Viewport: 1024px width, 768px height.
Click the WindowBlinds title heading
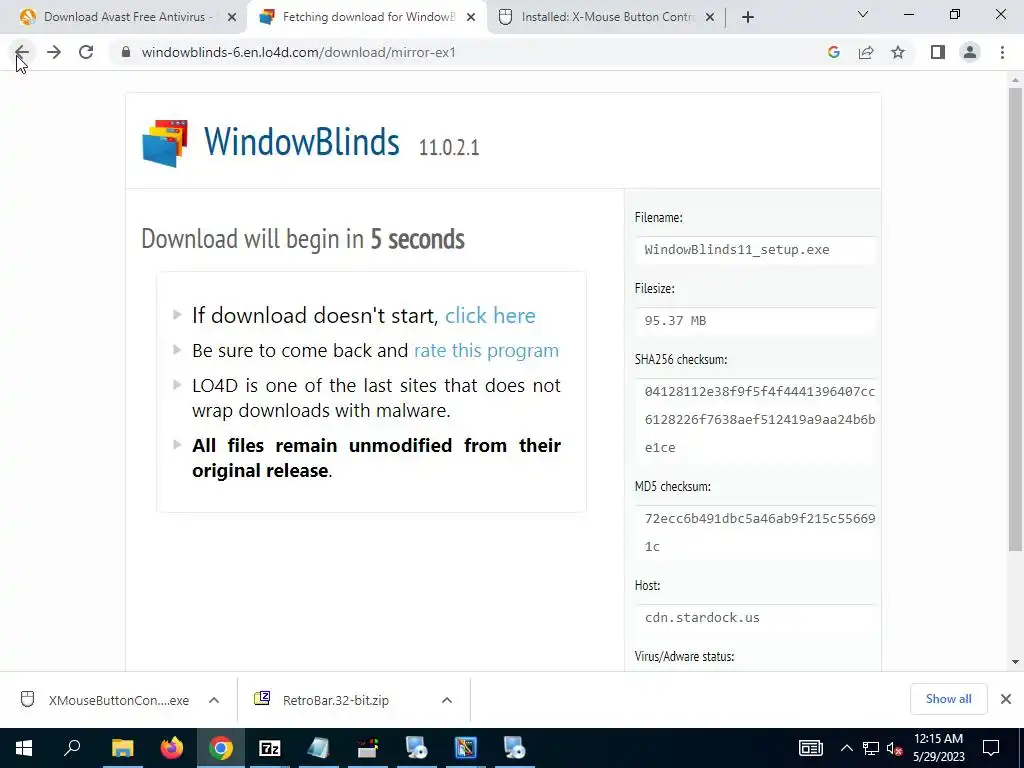302,141
